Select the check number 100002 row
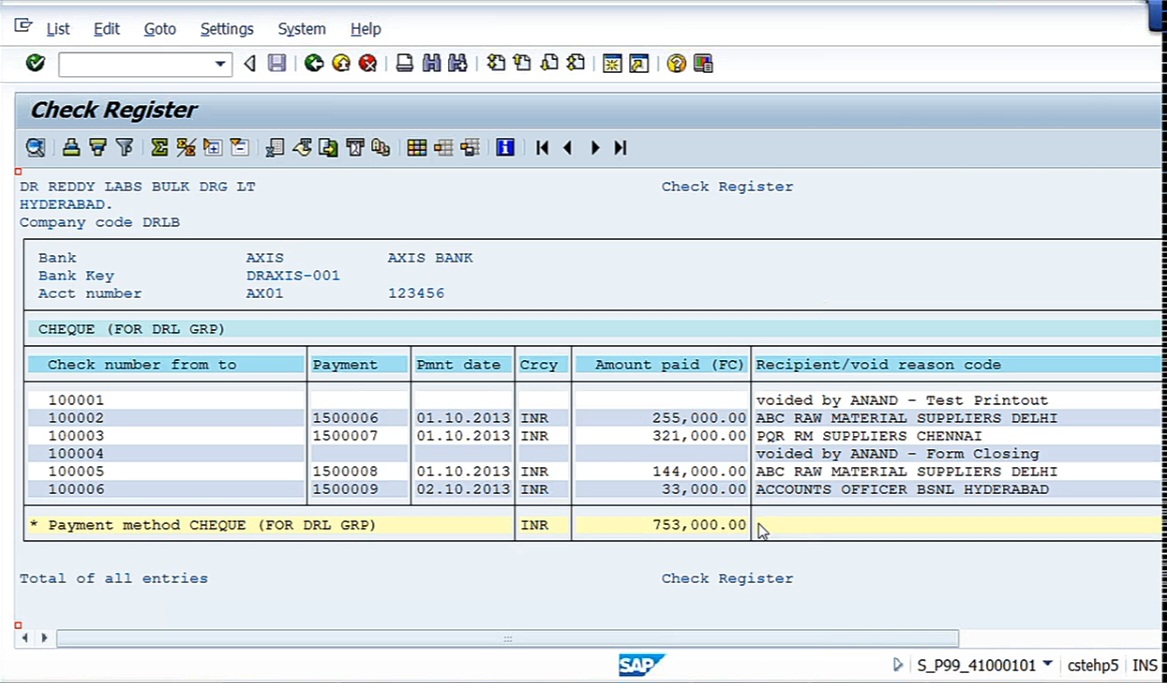 pos(76,418)
